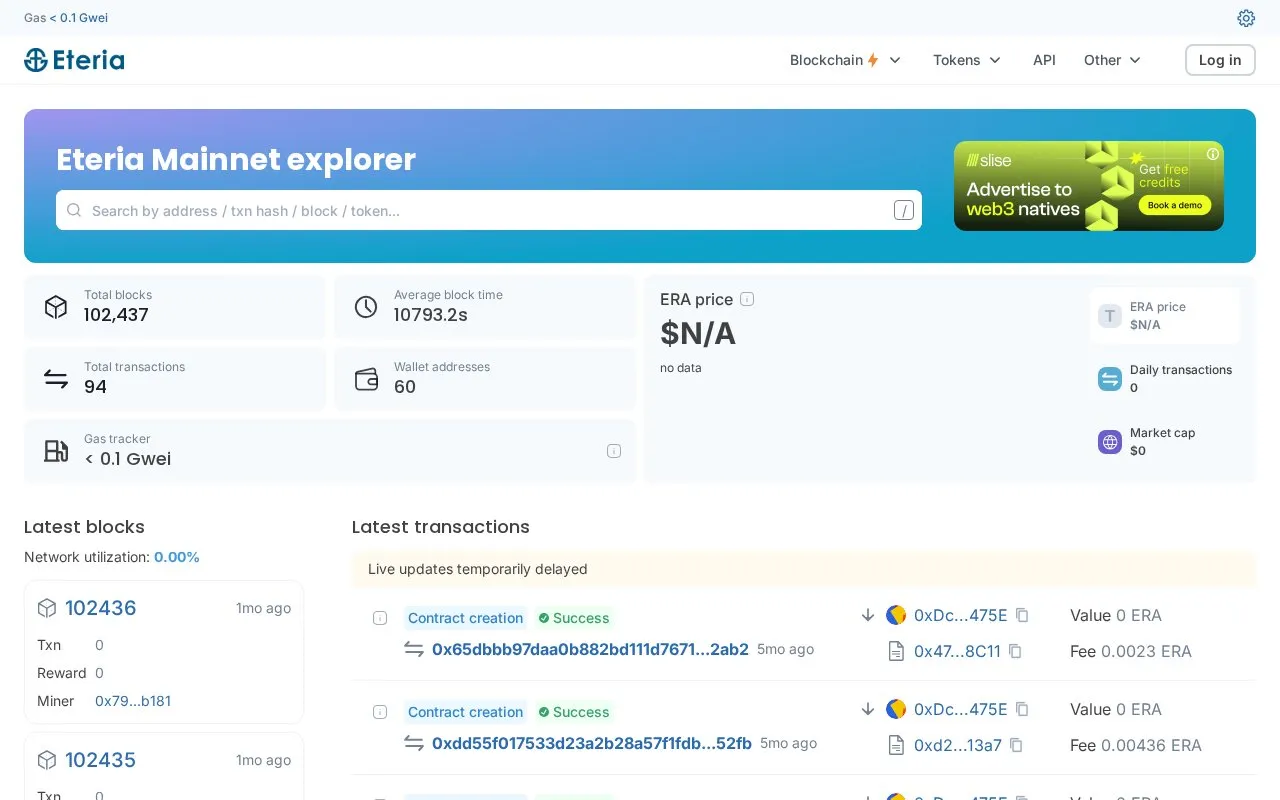Click the Eteria logo
This screenshot has width=1280, height=800.
[75, 60]
